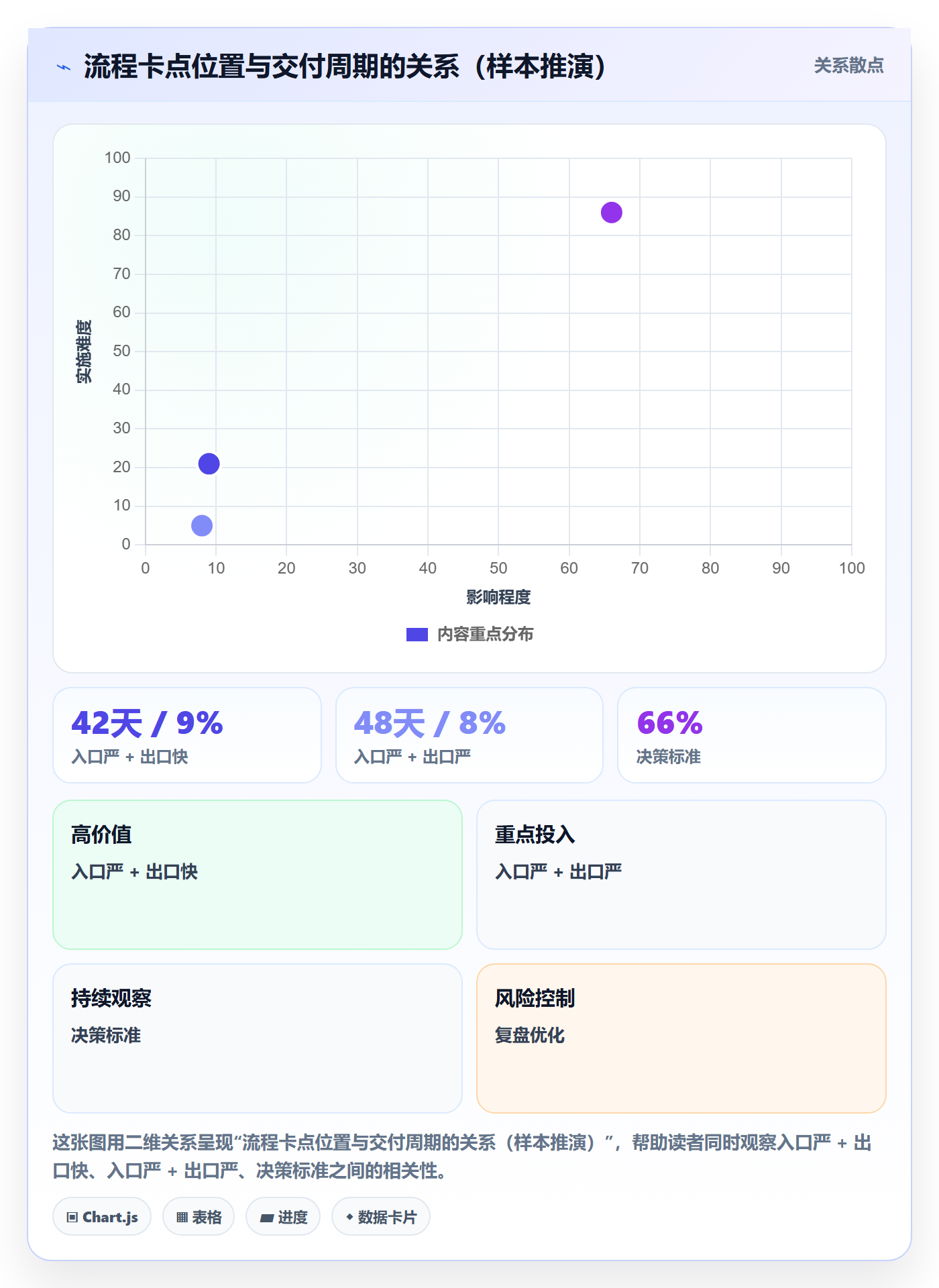Screen dimensions: 939x1288
Task: Click the lightning bolt icon beside the title
Action: point(64,67)
